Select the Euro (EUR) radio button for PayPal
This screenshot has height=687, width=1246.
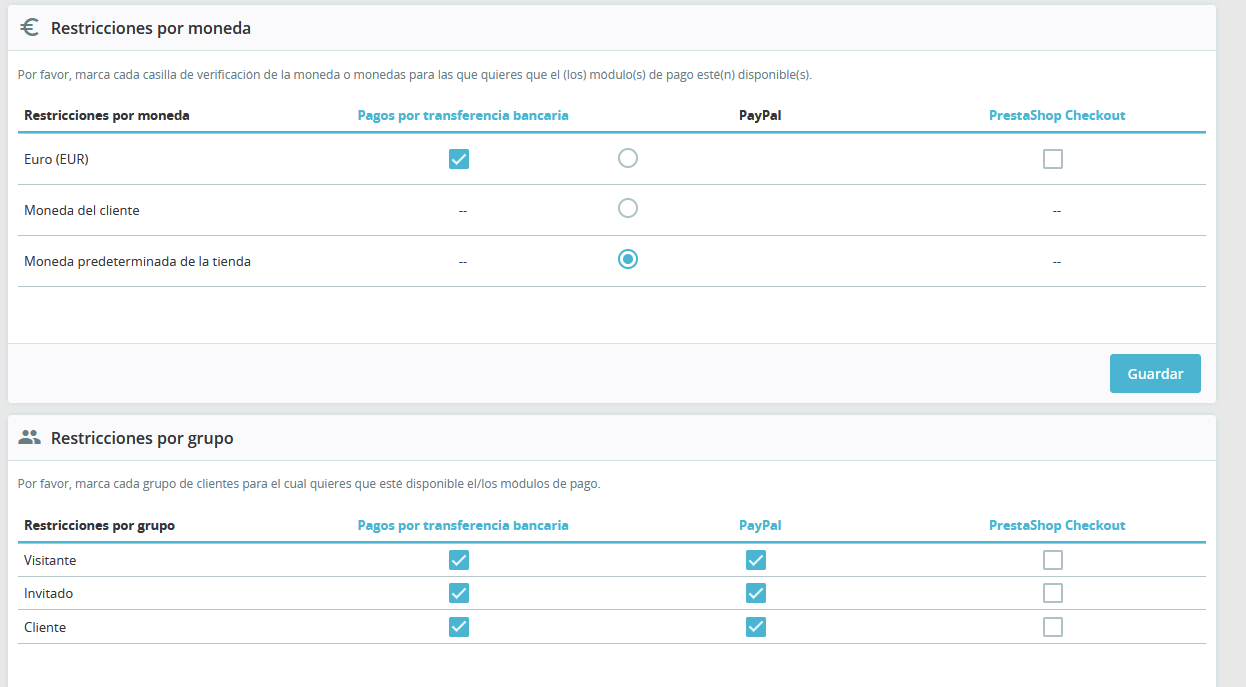tap(628, 158)
